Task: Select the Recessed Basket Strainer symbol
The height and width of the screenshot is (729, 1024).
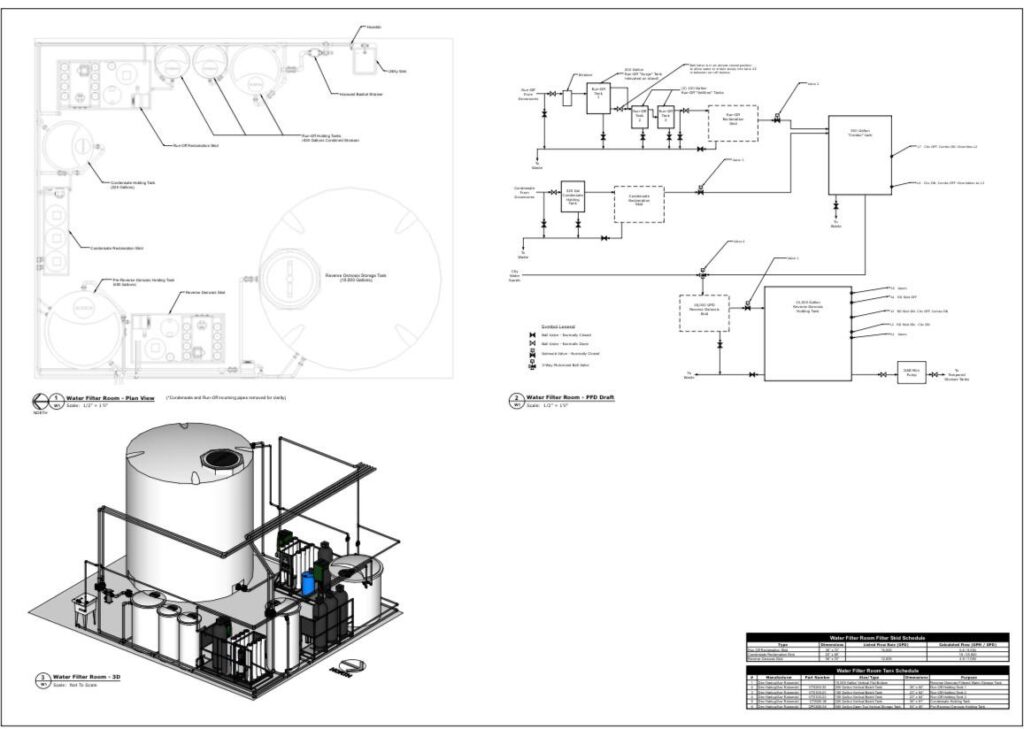Action: [314, 52]
